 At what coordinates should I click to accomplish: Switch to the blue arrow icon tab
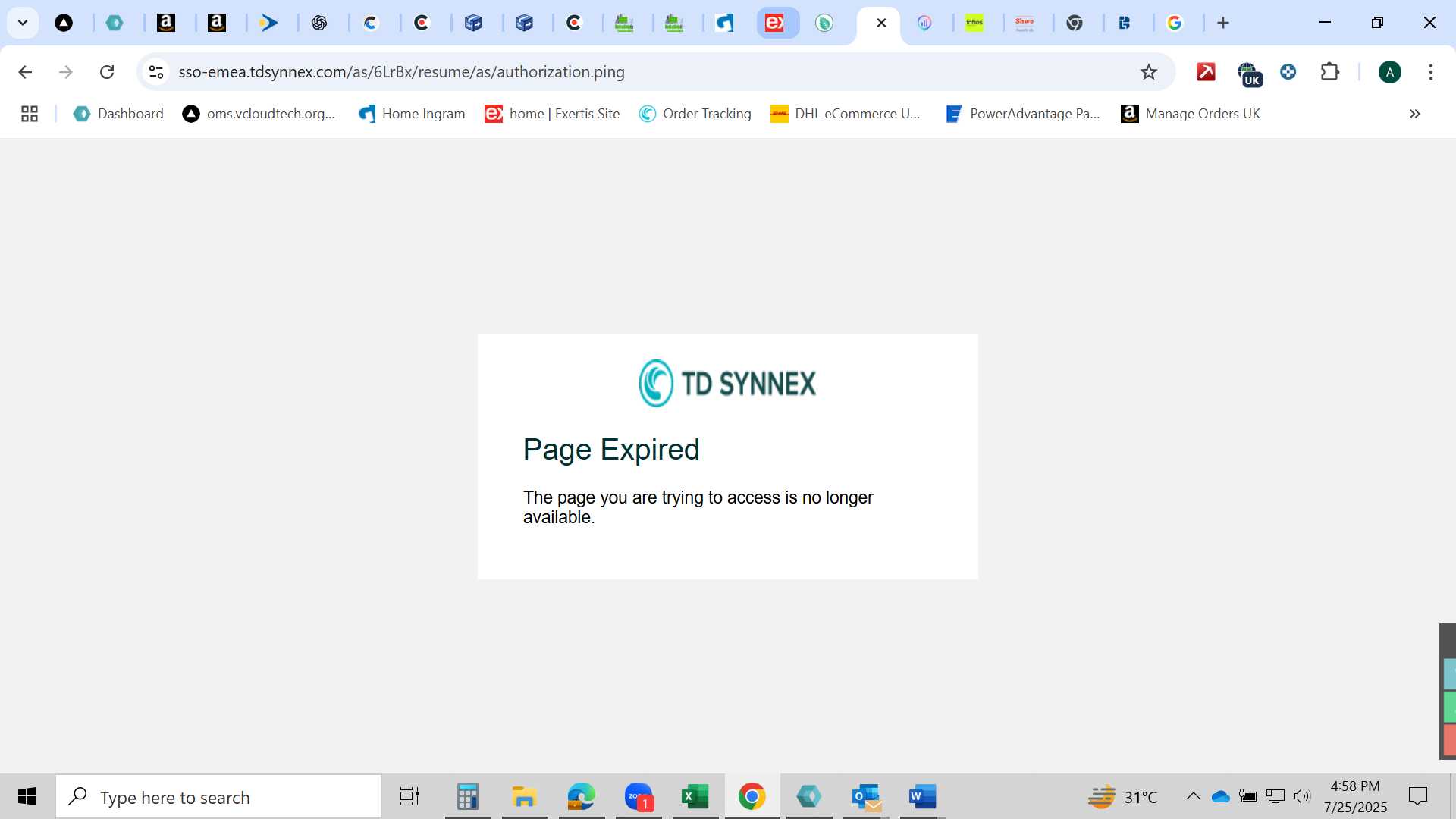tap(268, 23)
